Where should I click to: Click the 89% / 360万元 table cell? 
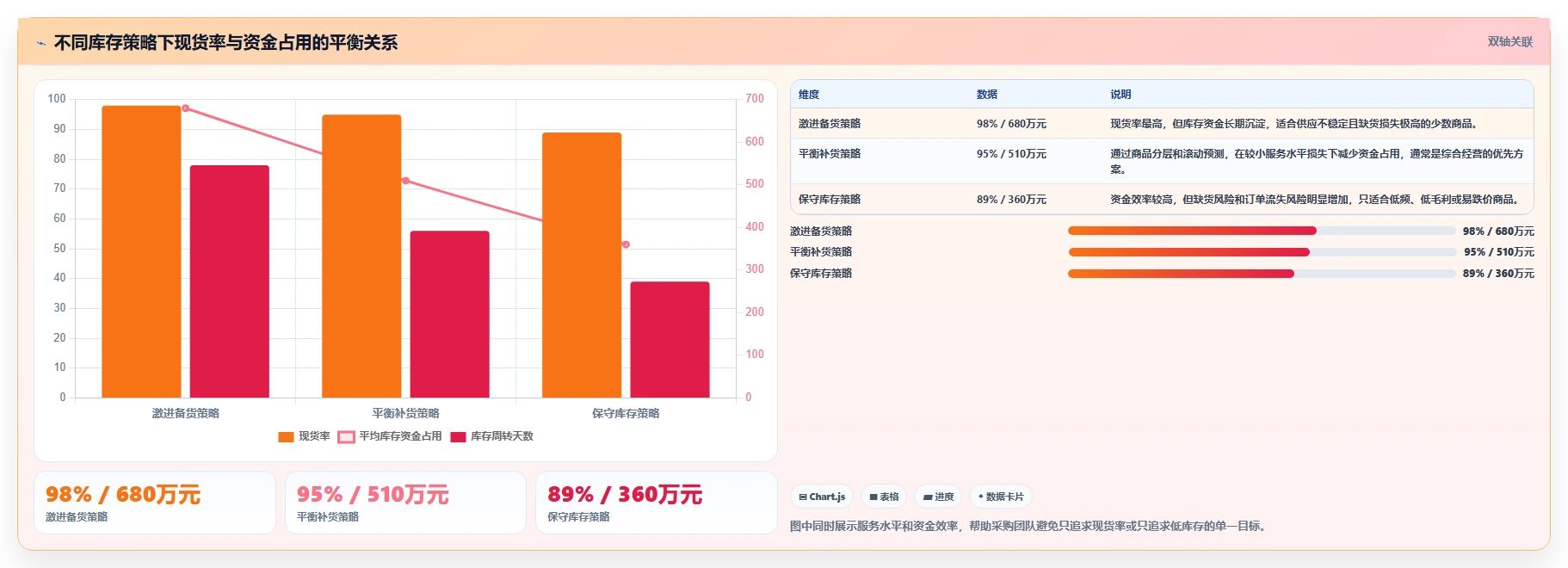pos(1011,200)
